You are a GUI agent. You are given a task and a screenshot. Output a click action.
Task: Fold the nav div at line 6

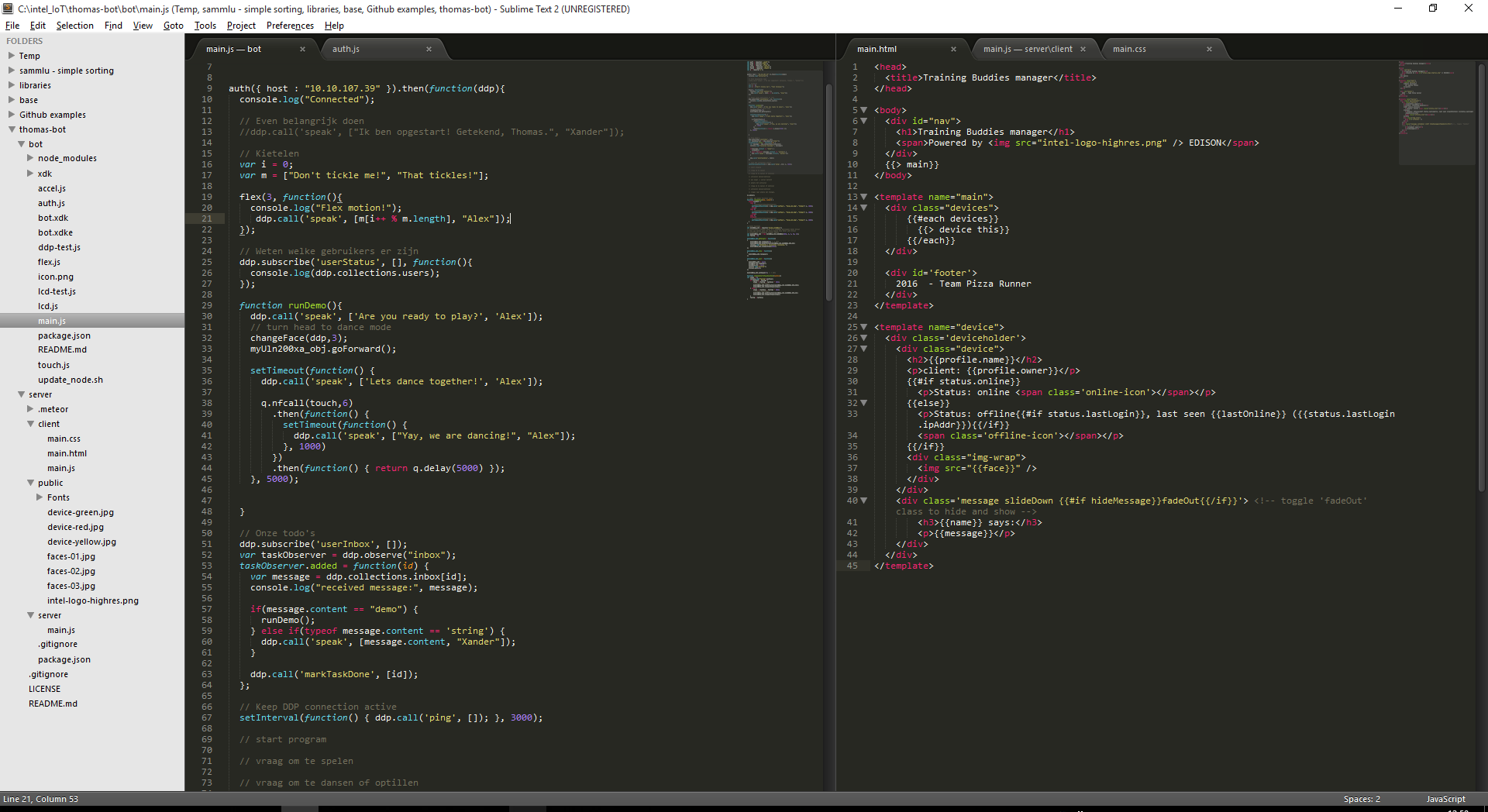864,121
